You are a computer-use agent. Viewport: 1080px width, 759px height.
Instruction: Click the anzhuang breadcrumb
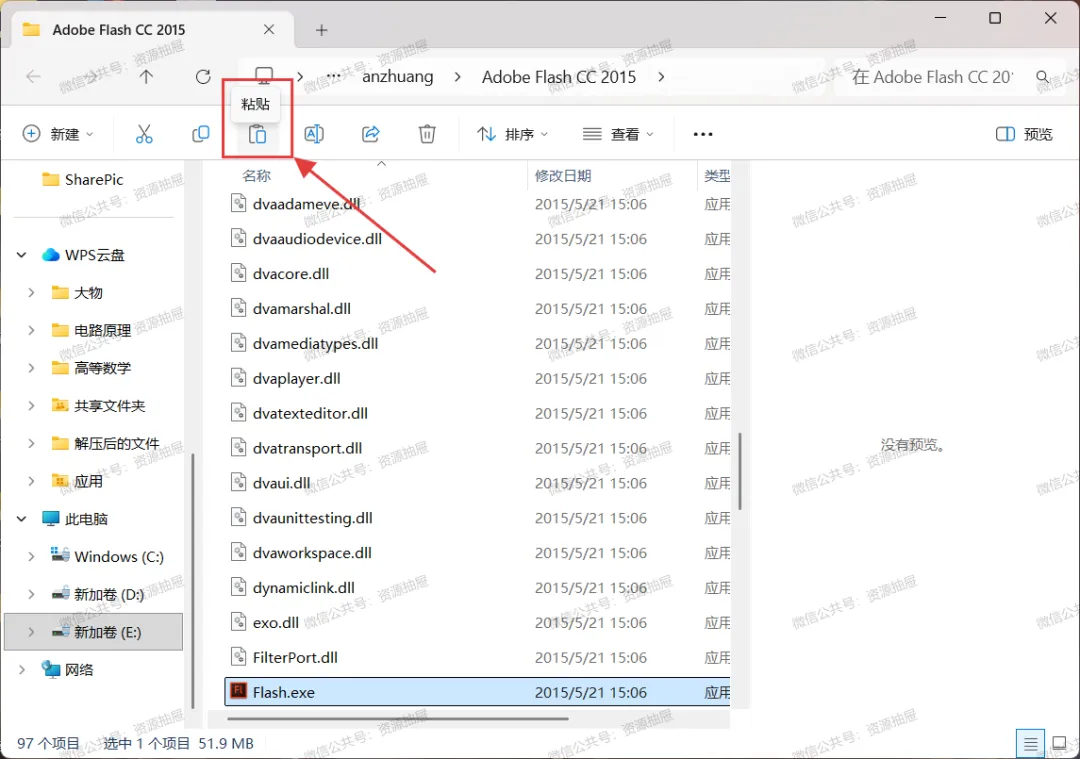tap(397, 76)
